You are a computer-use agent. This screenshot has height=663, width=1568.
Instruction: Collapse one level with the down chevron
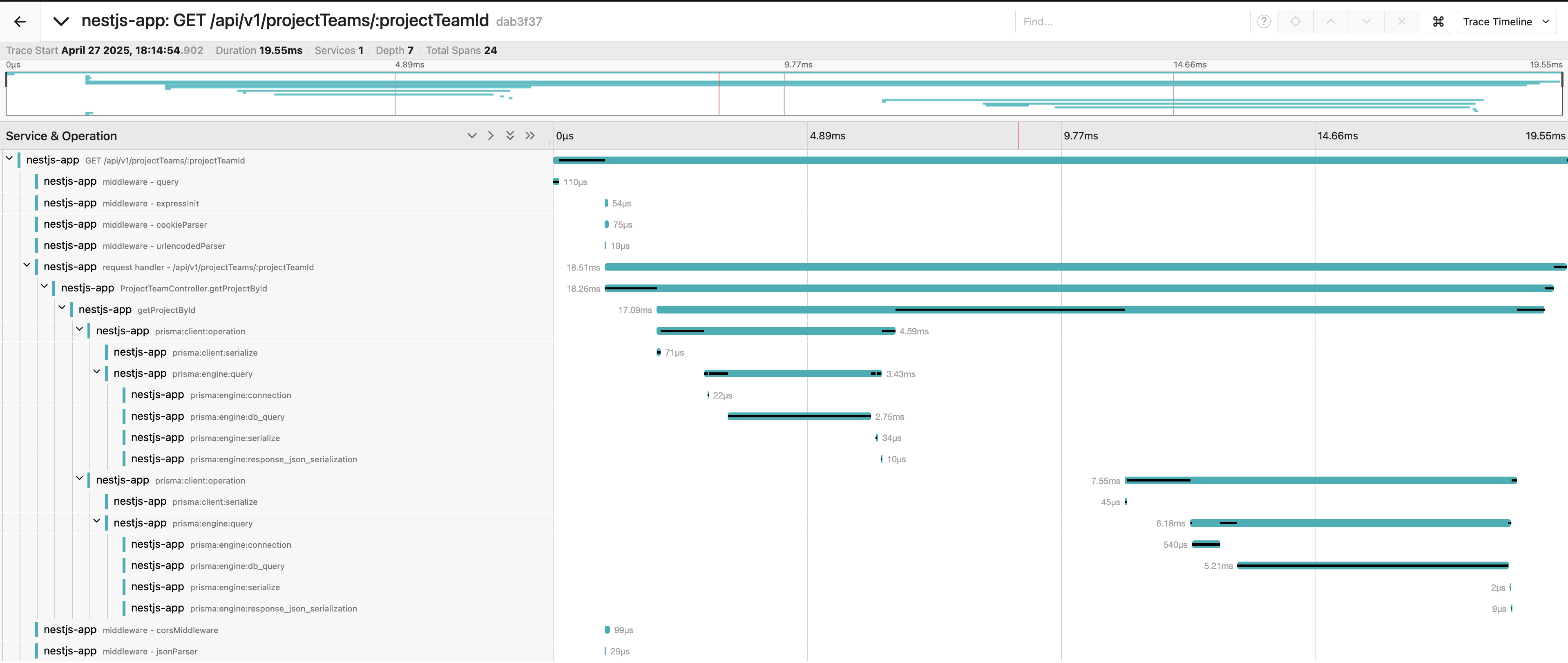pos(472,136)
